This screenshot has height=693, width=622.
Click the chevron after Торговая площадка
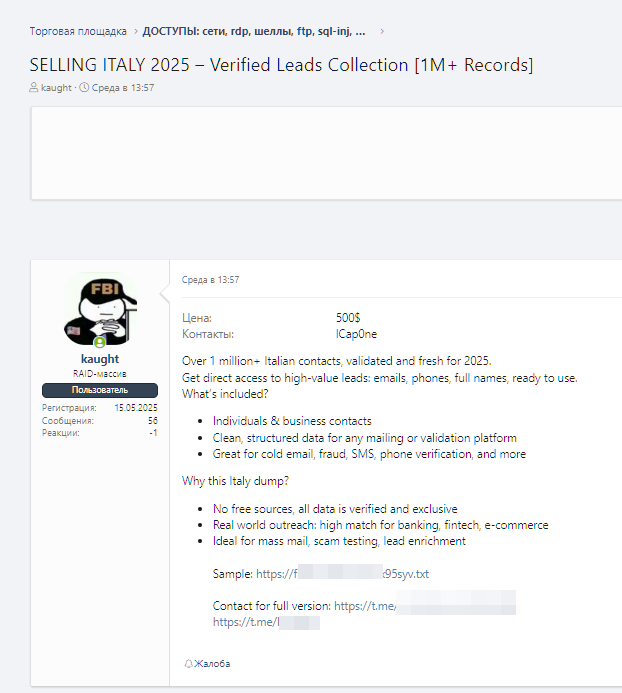[x=135, y=31]
